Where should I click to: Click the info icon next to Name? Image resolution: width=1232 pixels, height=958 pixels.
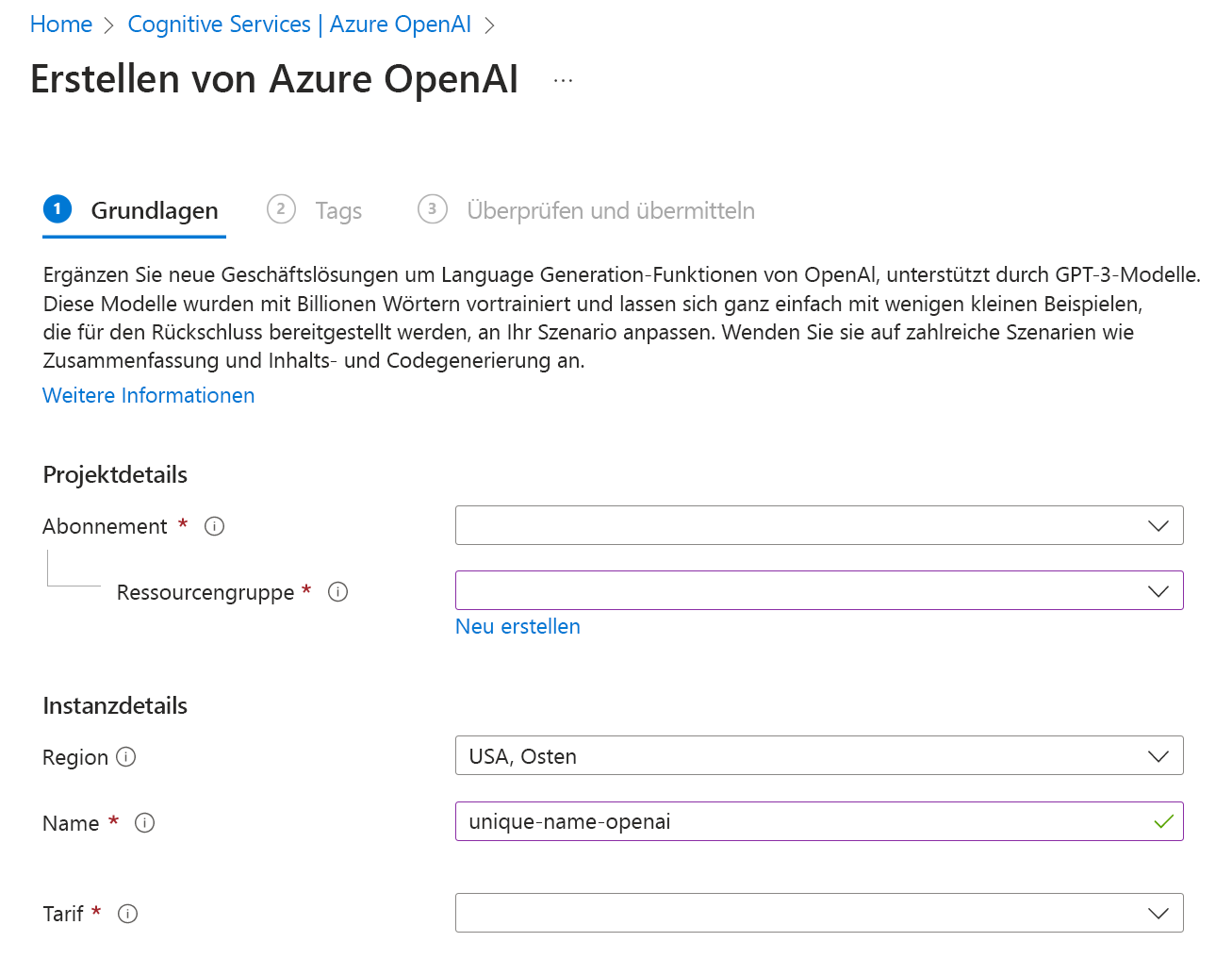pos(144,823)
